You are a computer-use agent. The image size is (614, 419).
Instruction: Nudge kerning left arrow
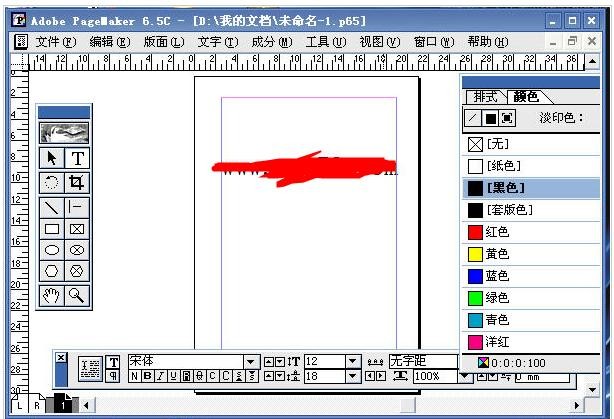pos(370,376)
